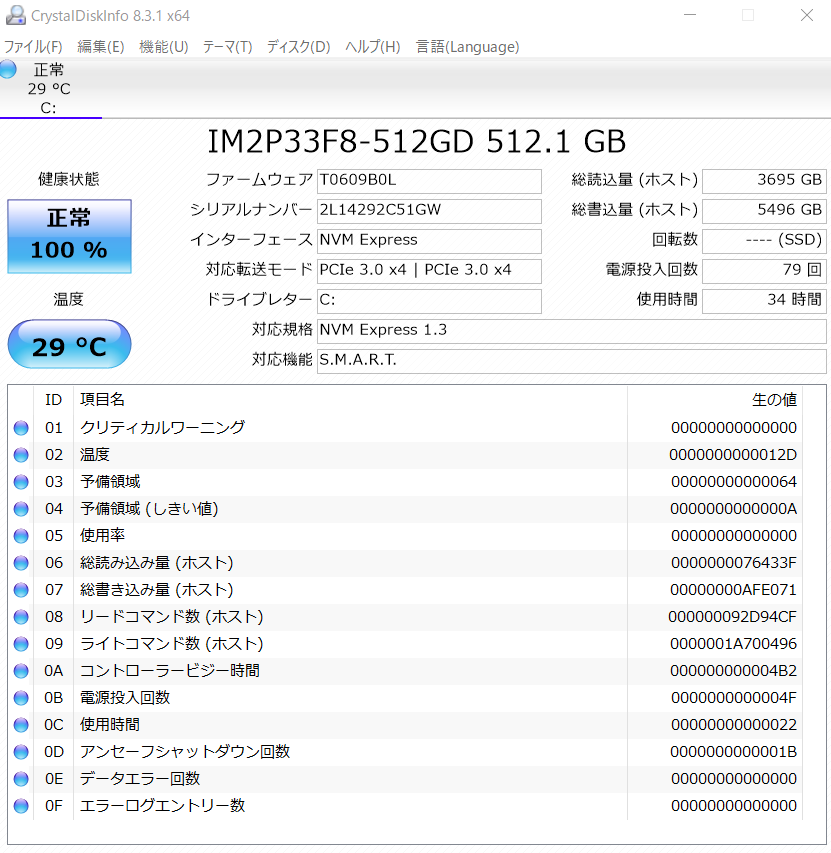
Task: Select raw value 00000000AFE071
Action: click(733, 590)
